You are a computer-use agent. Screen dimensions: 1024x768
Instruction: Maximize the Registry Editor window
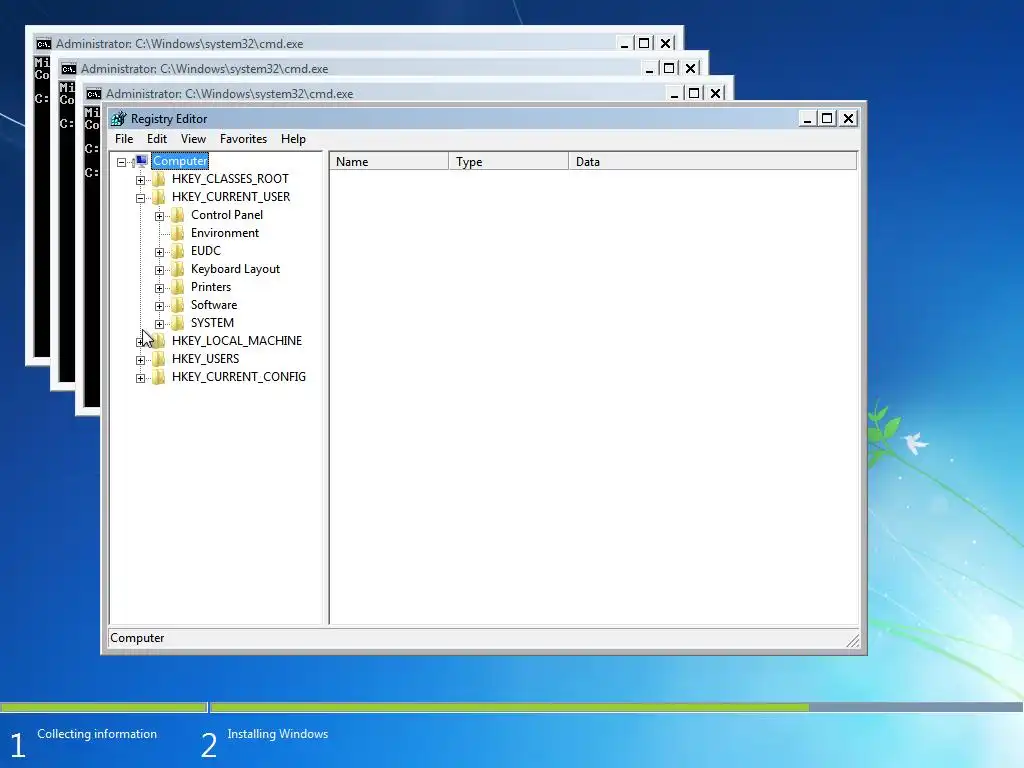[x=827, y=118]
